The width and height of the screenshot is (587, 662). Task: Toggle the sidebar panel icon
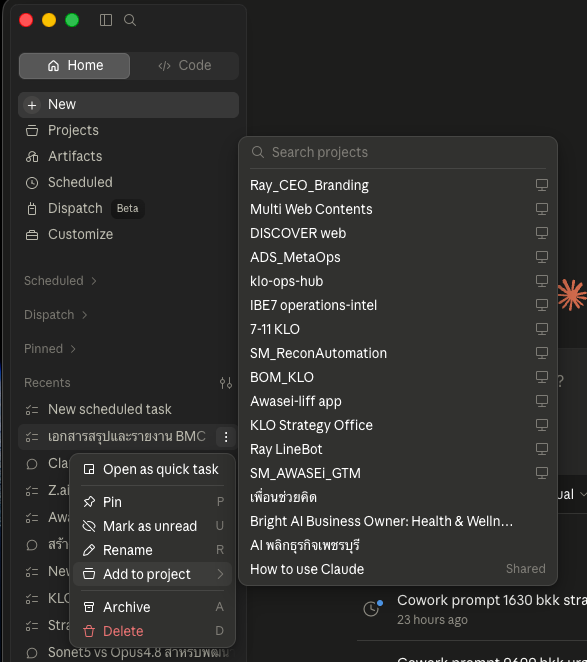coord(106,20)
